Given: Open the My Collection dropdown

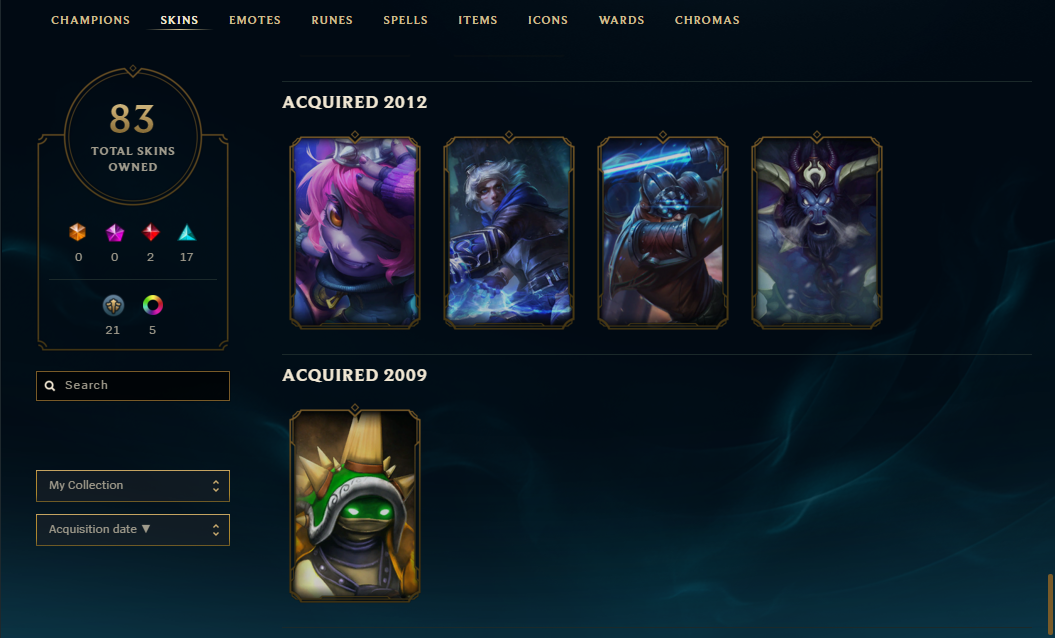Looking at the screenshot, I should click(133, 486).
